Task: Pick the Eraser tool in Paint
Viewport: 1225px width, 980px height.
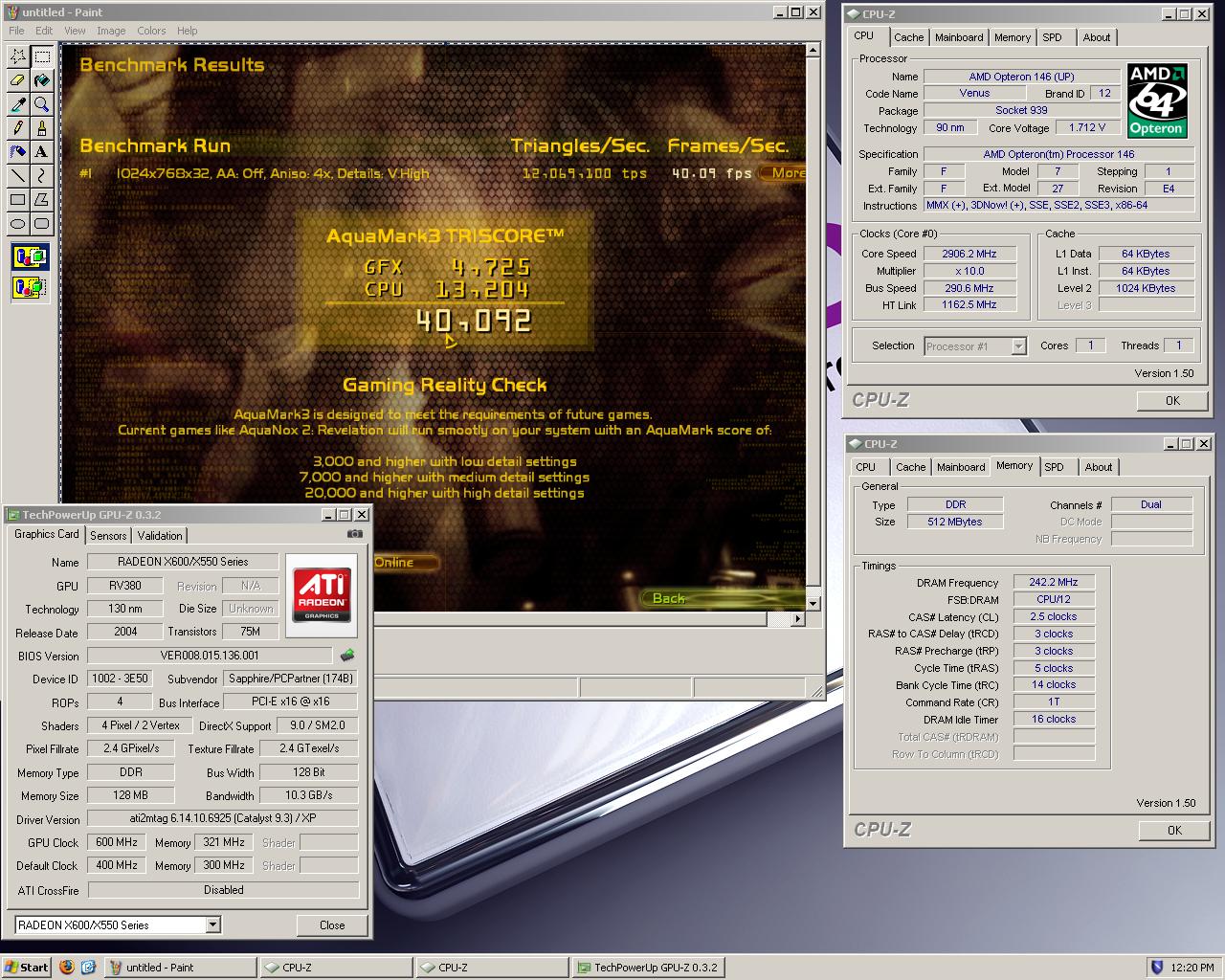Action: point(18,80)
